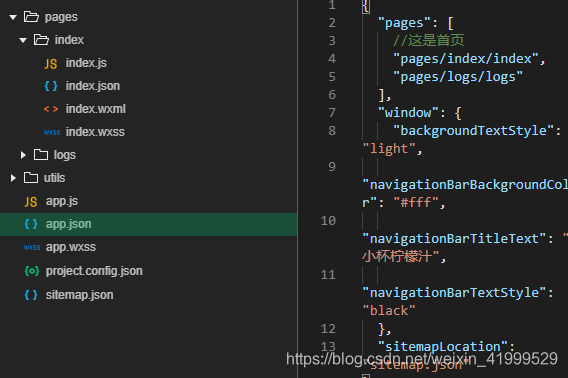
Task: Click "navigationBarTextStyle" key in editor
Action: tap(454, 292)
